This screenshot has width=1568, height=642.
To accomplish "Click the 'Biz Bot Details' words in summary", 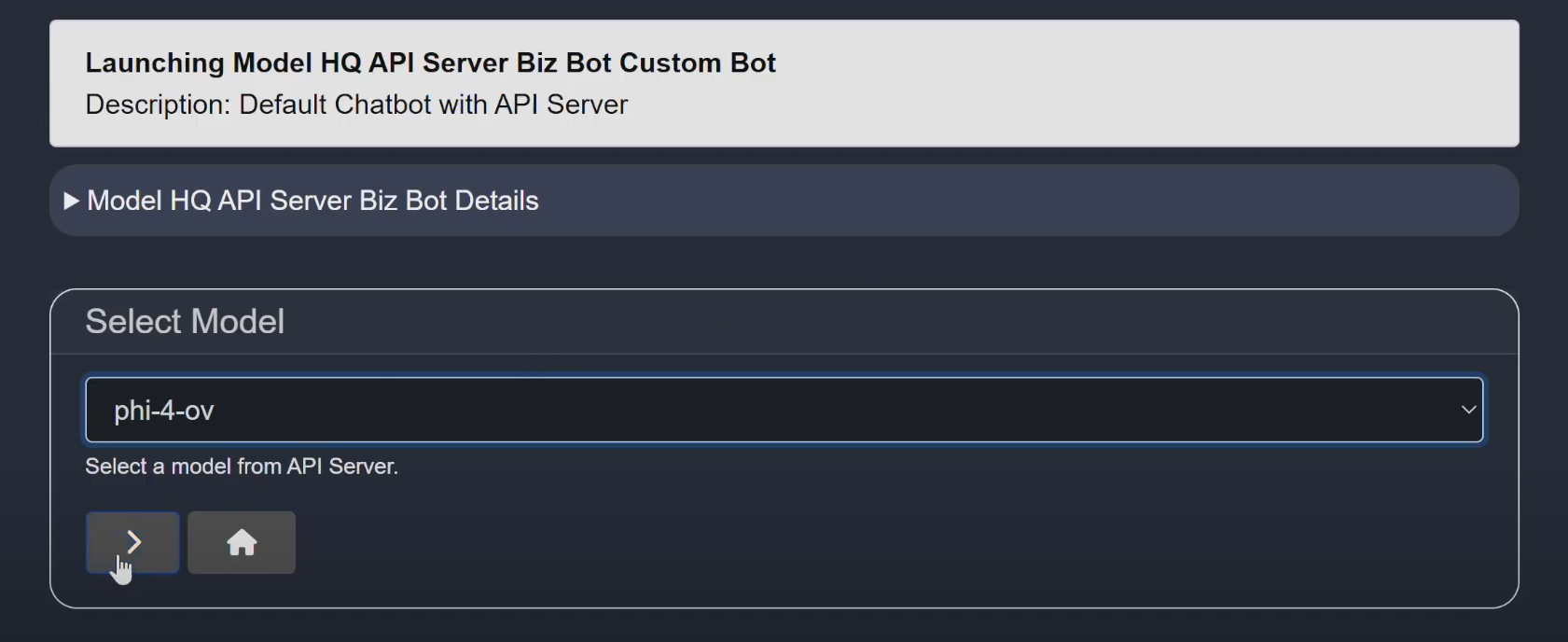I will (x=443, y=201).
